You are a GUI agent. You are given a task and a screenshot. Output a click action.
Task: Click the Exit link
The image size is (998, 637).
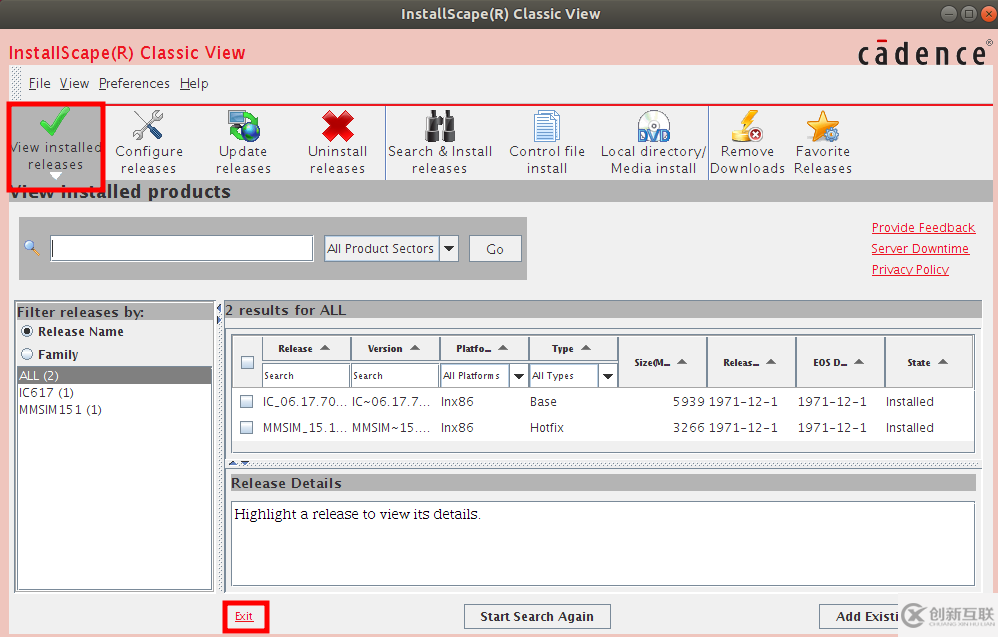(x=244, y=616)
